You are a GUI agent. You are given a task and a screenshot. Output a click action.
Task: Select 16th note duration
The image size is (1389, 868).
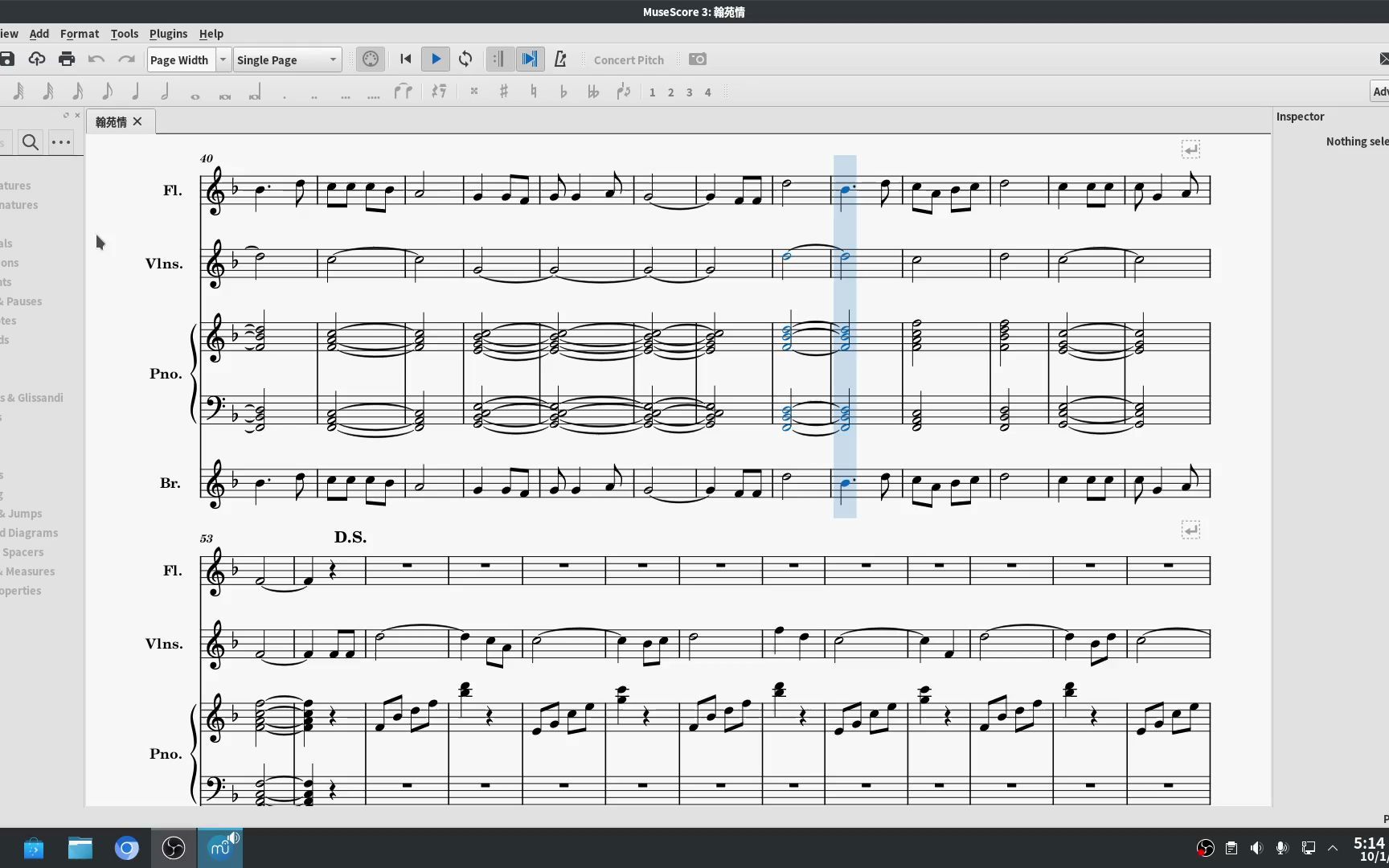[x=78, y=92]
